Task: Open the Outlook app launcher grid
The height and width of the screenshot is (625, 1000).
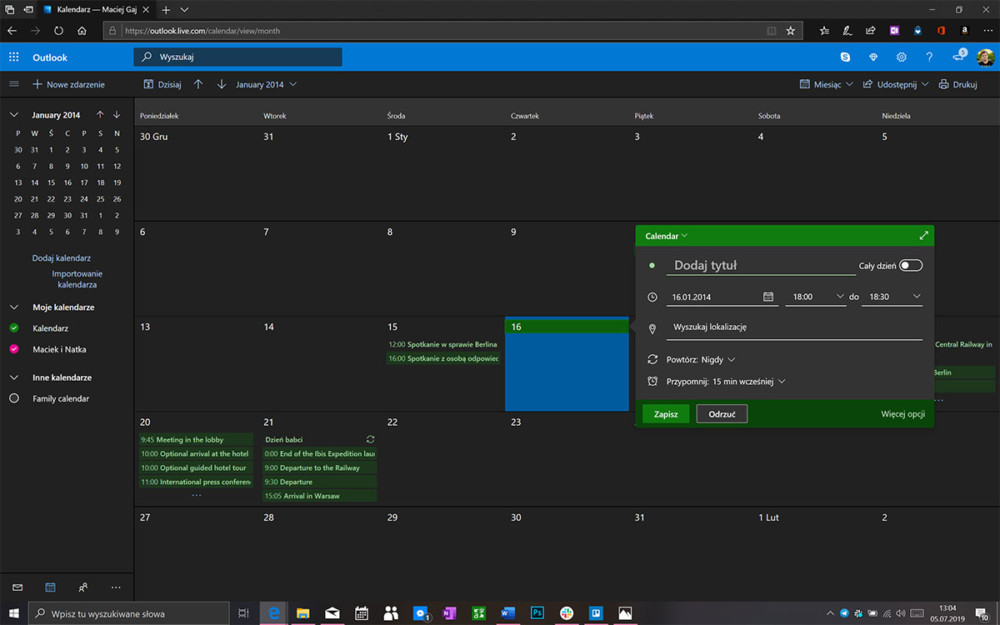Action: click(13, 57)
